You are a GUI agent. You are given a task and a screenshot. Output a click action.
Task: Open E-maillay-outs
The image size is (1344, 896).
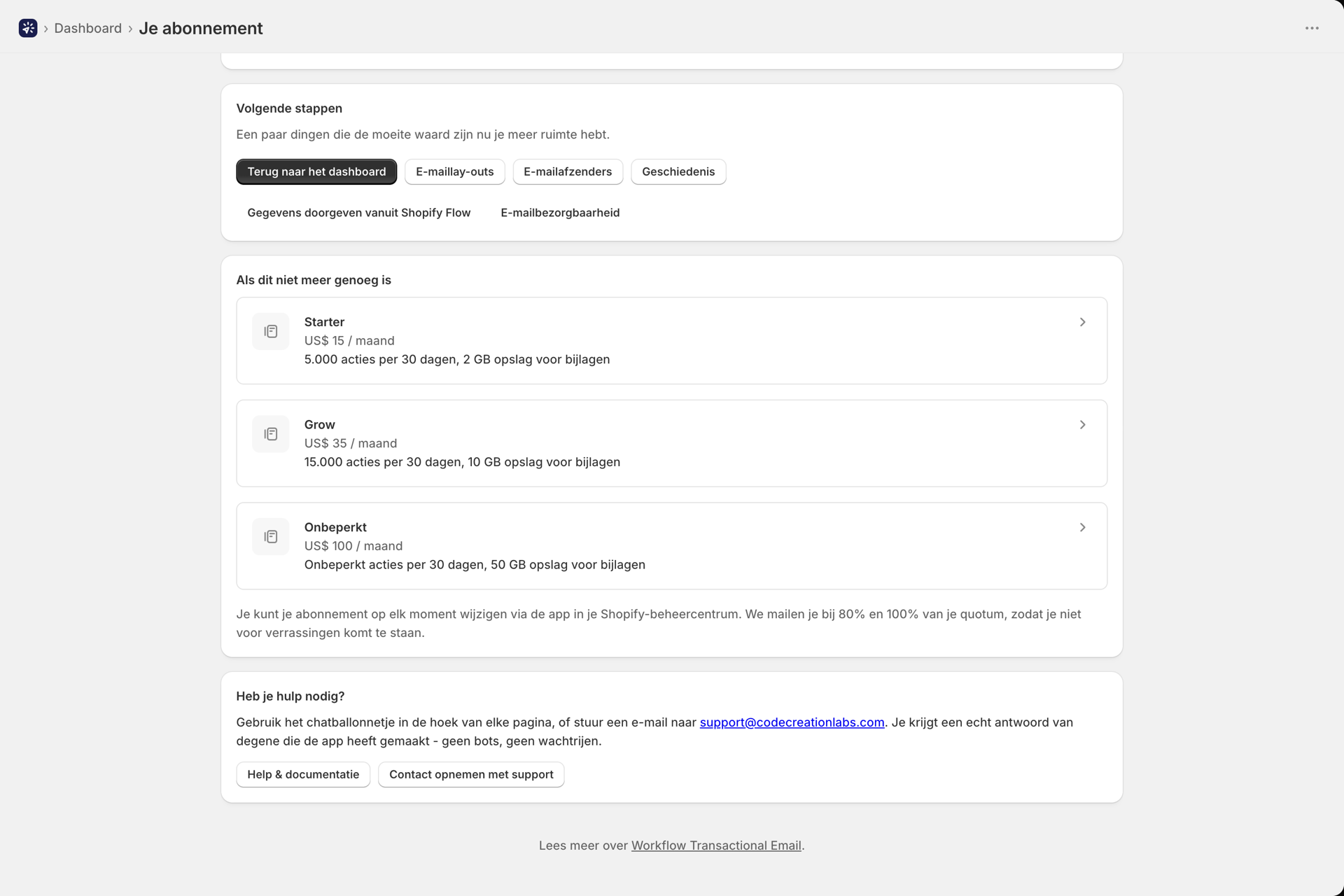[455, 171]
